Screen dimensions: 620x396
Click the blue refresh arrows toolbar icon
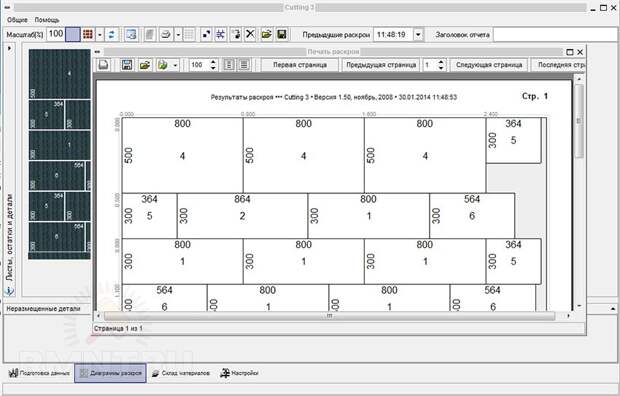[x=111, y=34]
